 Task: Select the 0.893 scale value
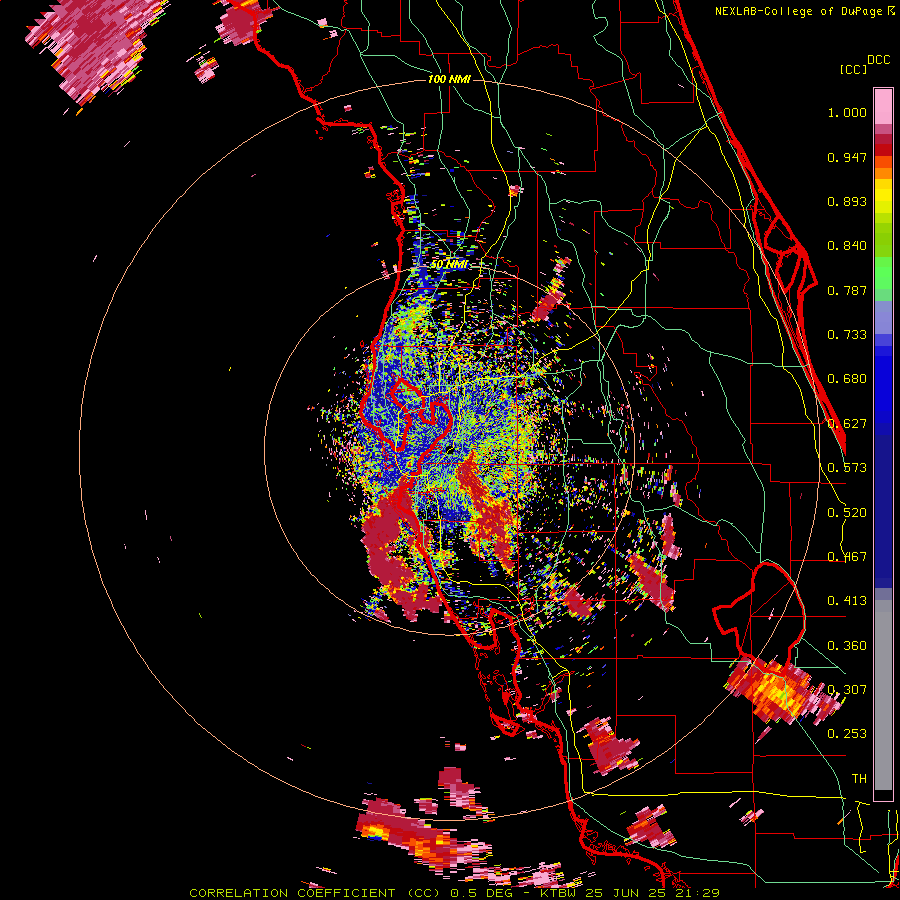[x=847, y=201]
